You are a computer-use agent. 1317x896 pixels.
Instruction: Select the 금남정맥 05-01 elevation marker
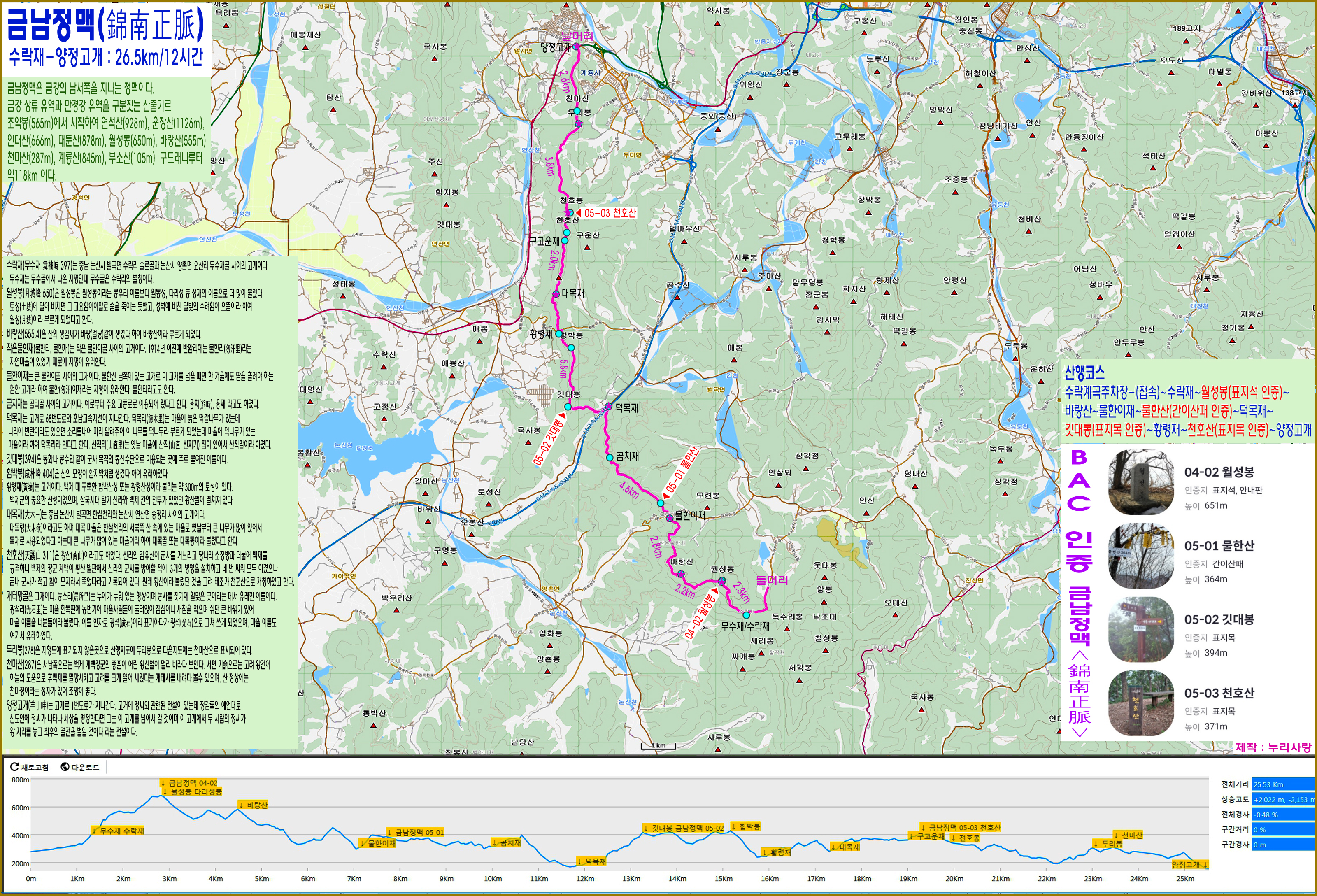[415, 833]
